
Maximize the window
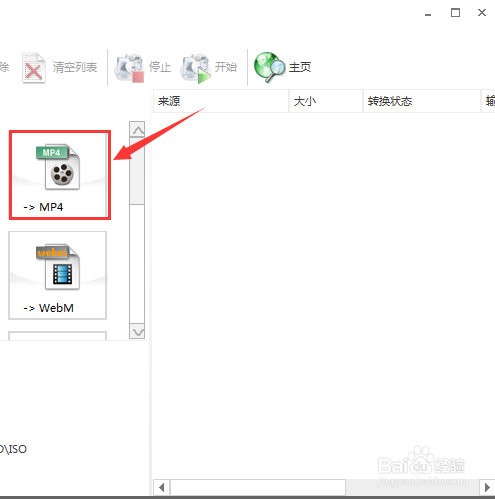pos(455,13)
